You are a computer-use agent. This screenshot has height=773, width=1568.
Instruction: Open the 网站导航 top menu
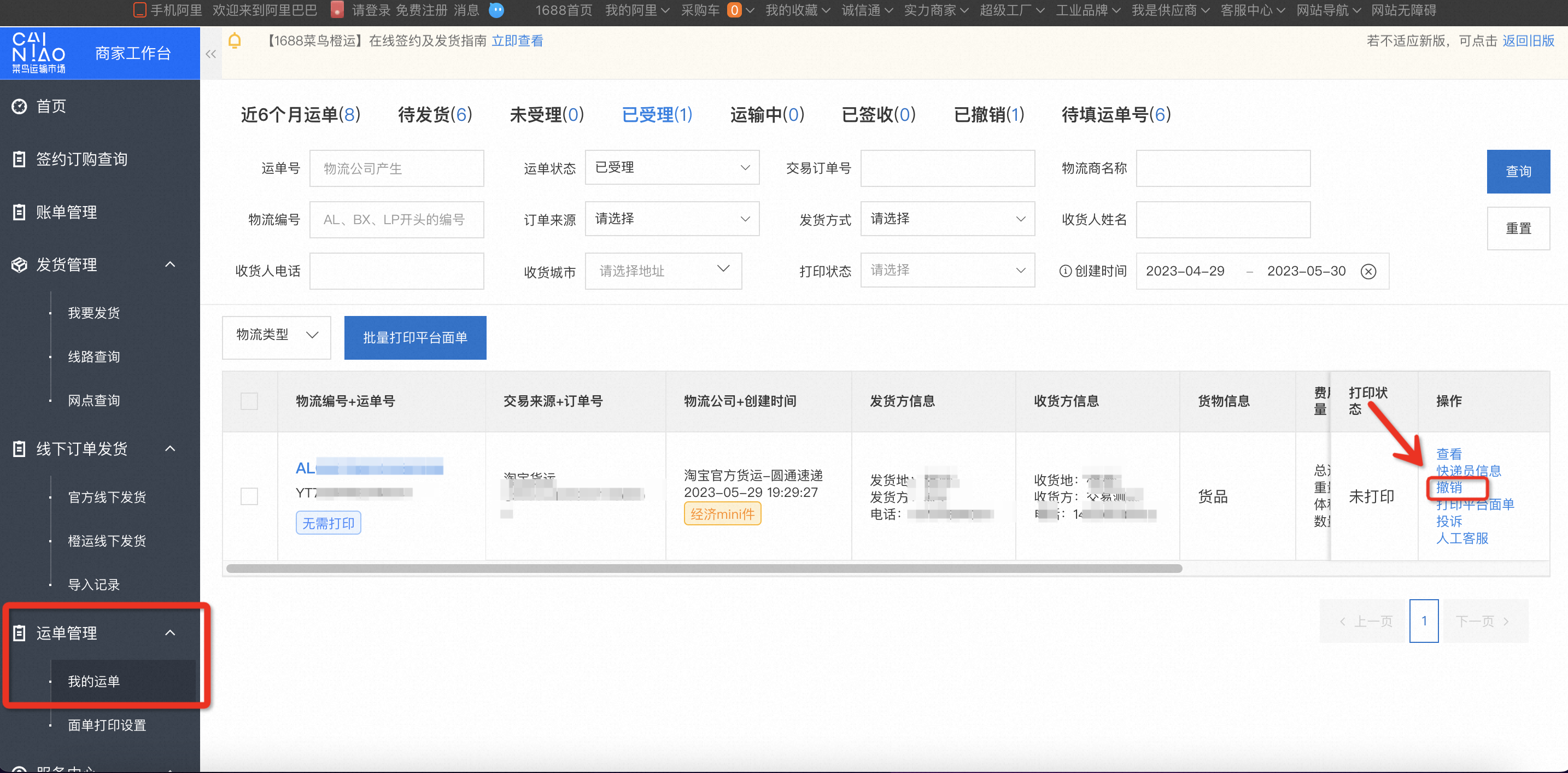click(1328, 10)
